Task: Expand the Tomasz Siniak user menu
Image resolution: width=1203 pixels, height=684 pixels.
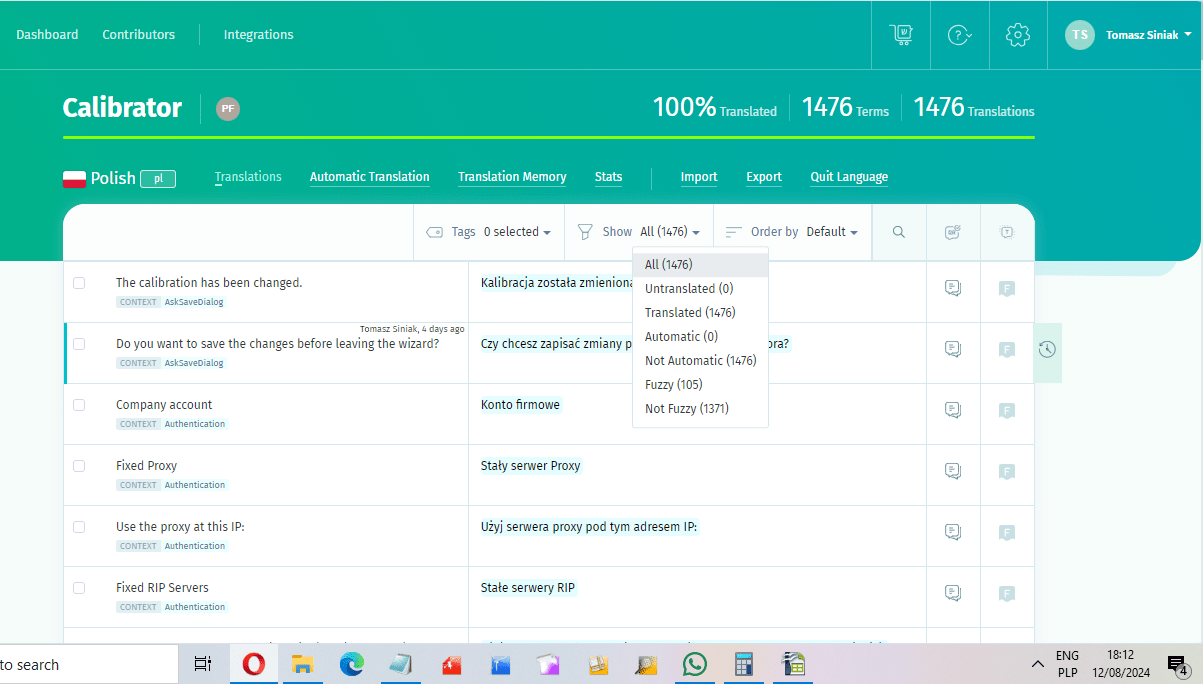Action: (1128, 35)
